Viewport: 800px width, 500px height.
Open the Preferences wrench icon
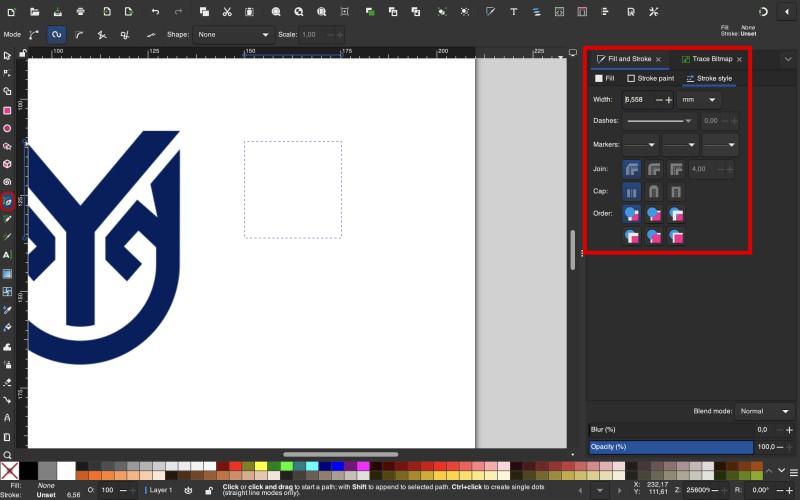click(654, 12)
